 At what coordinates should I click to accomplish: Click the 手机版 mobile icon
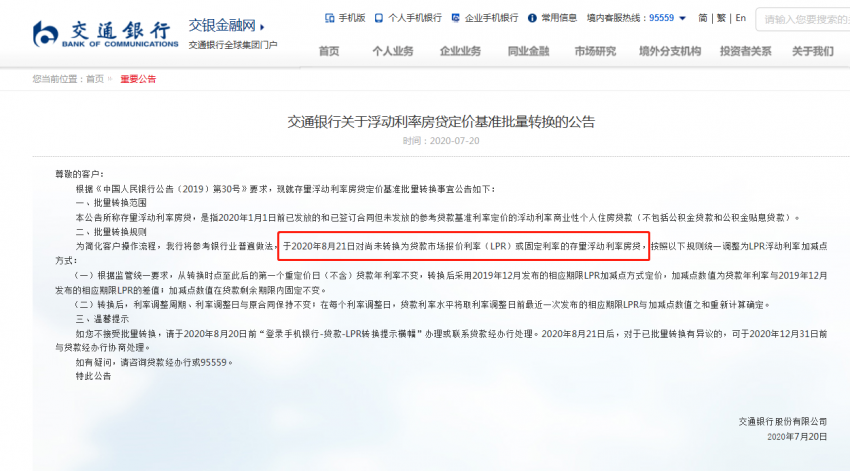coord(329,18)
